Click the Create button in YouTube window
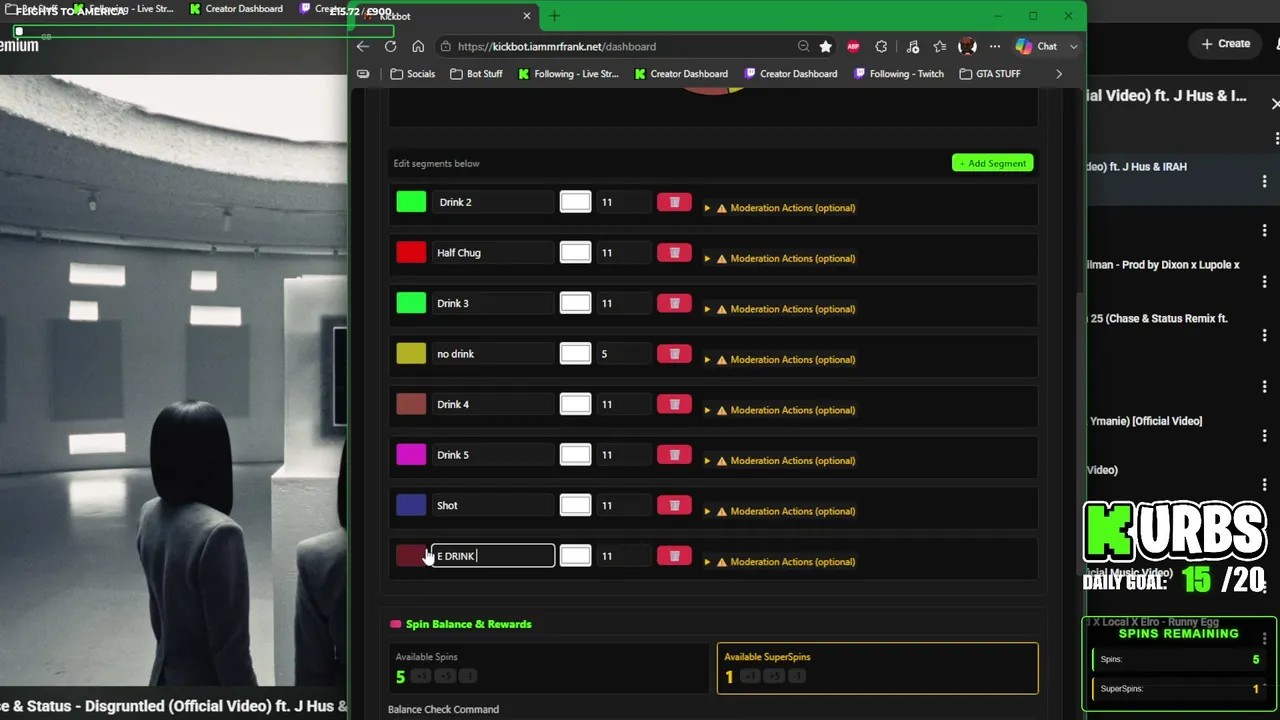This screenshot has height=720, width=1280. pos(1226,44)
